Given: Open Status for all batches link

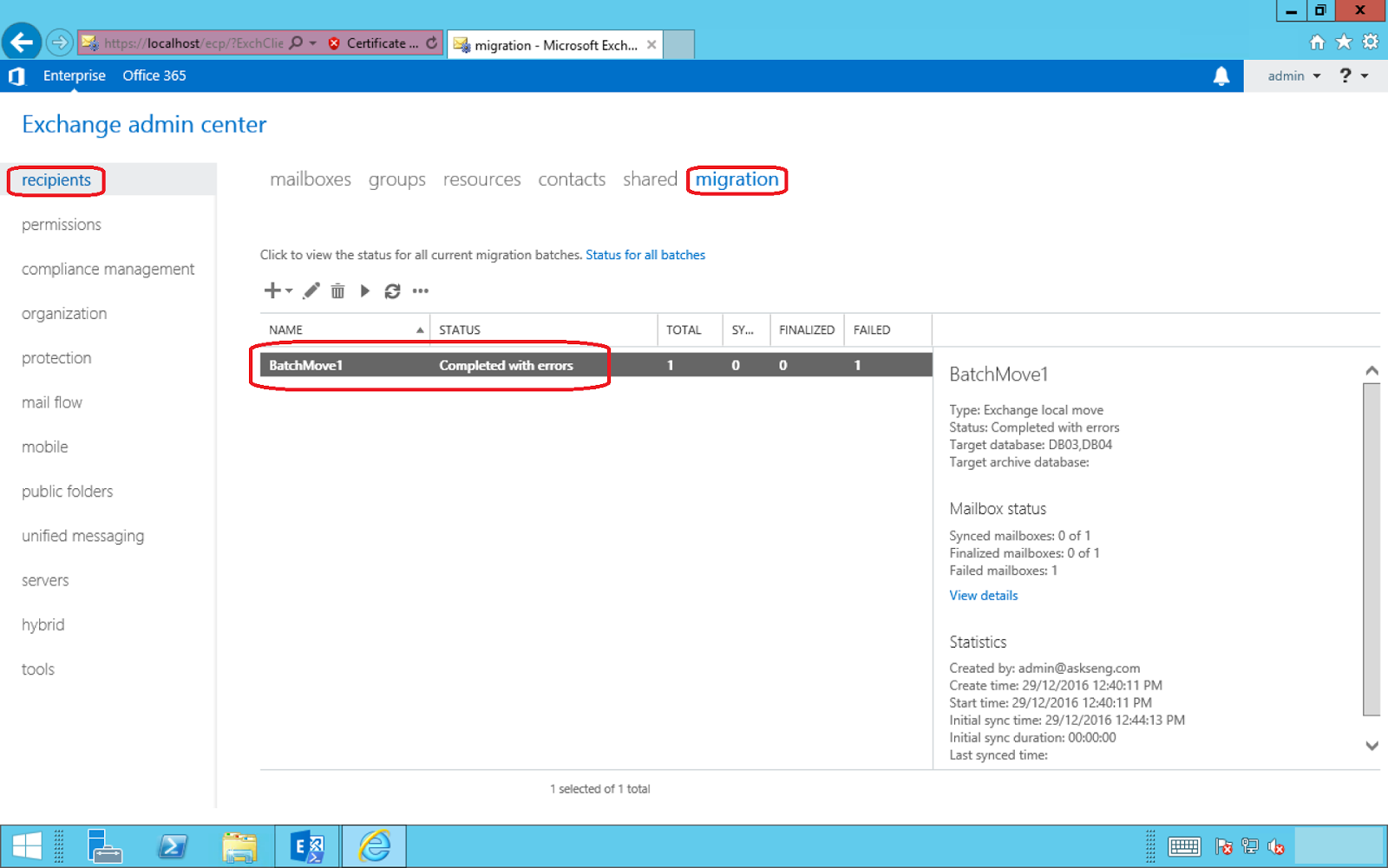Looking at the screenshot, I should 645,254.
